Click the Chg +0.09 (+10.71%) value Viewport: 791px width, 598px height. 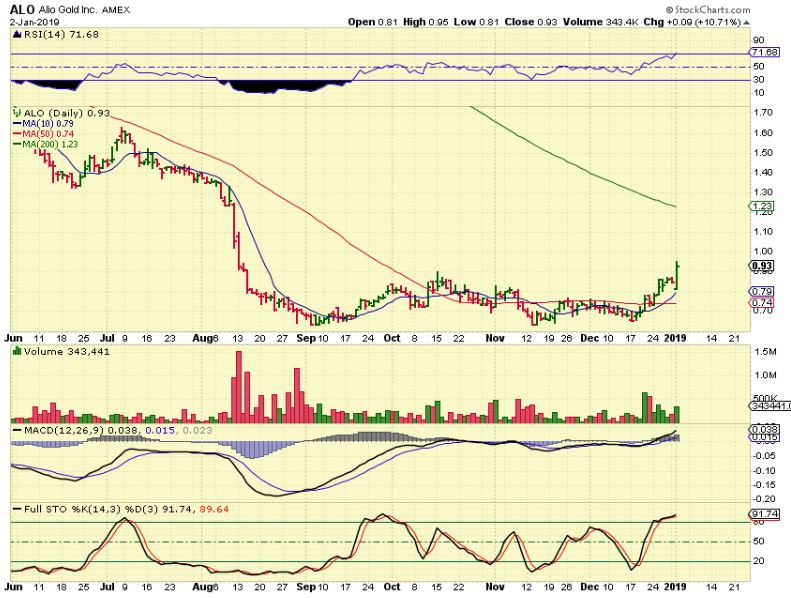692,22
